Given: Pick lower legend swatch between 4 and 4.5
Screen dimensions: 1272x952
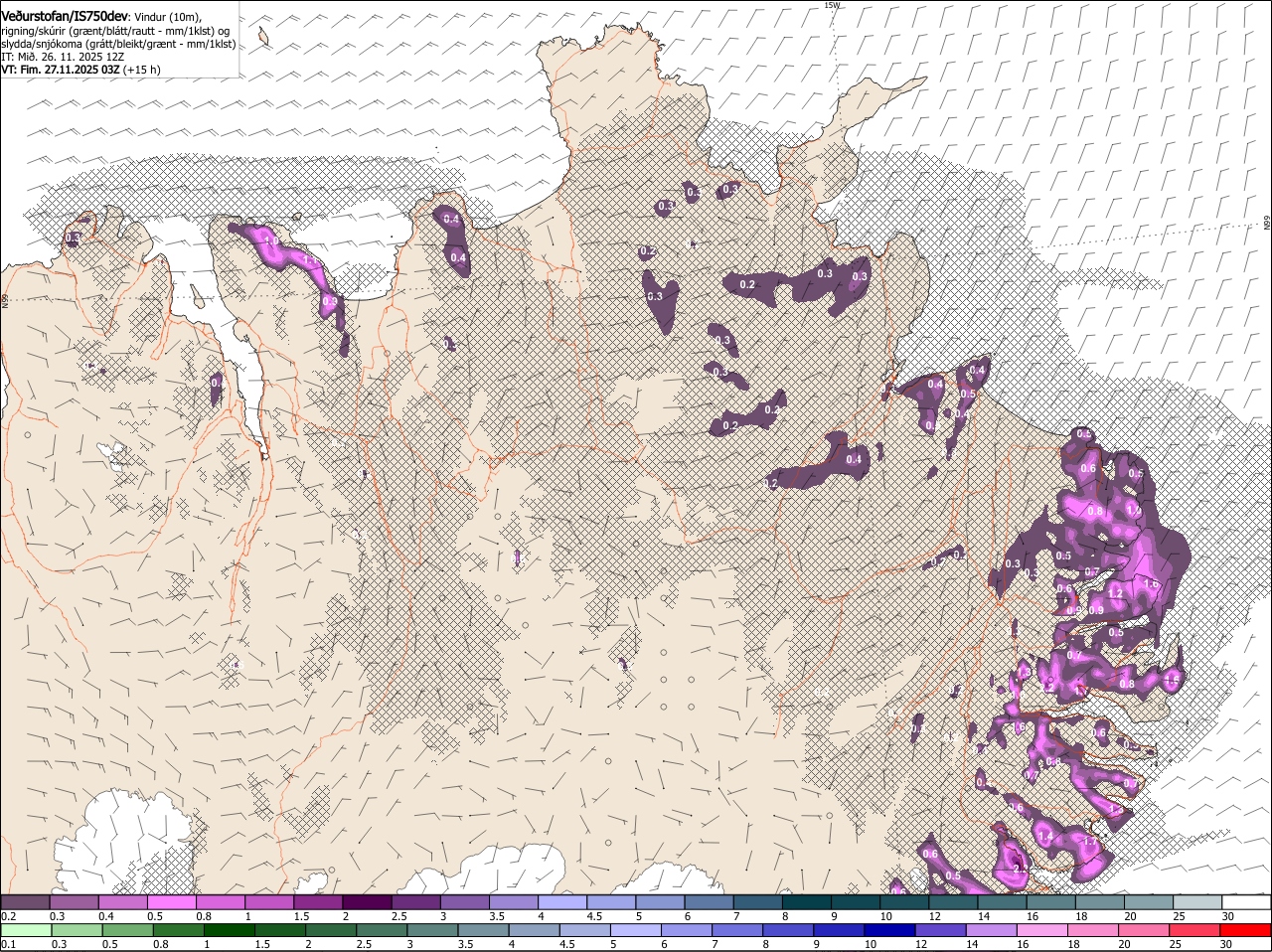Looking at the screenshot, I should [x=535, y=930].
